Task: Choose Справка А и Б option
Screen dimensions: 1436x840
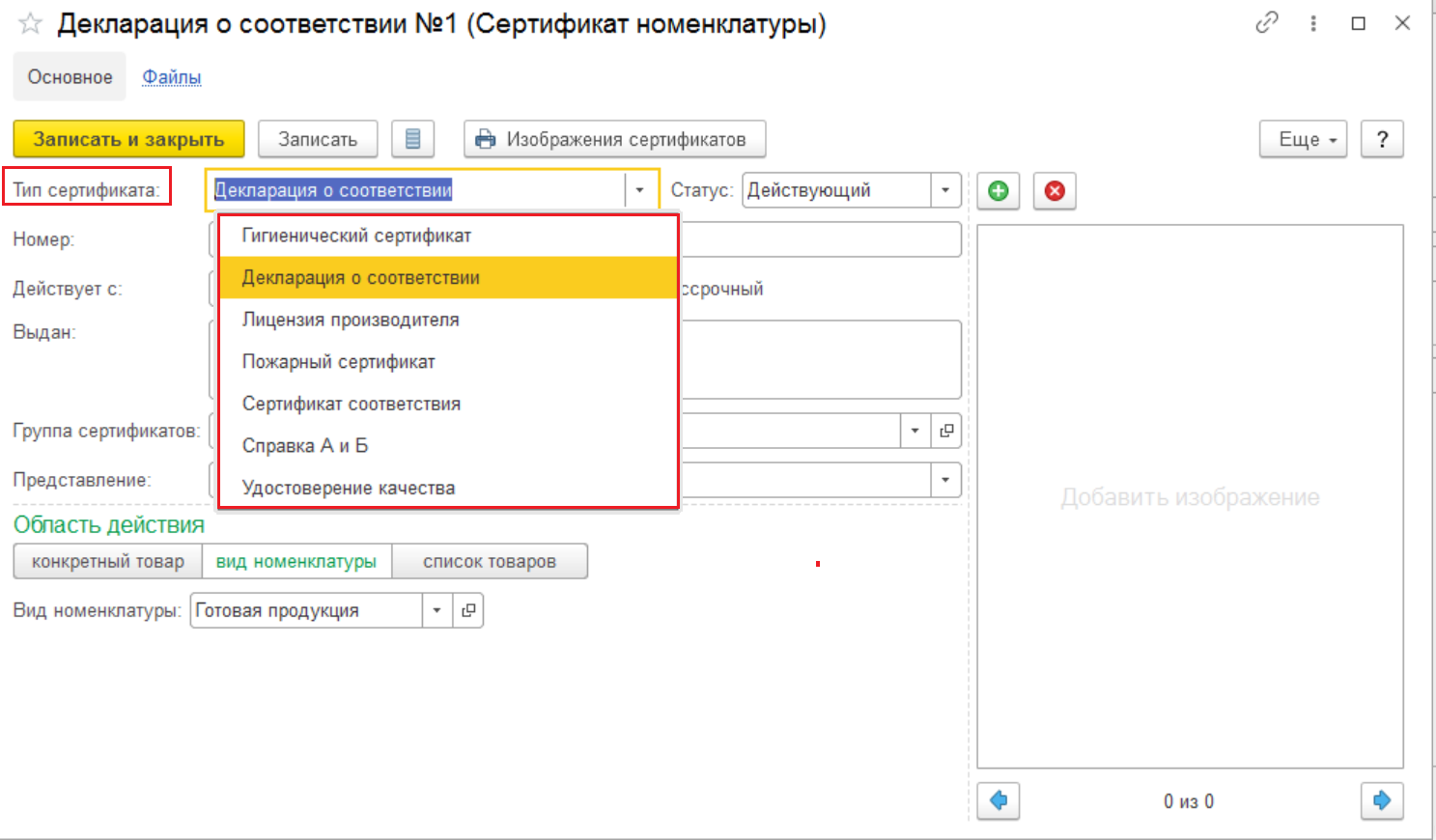Action: click(448, 446)
